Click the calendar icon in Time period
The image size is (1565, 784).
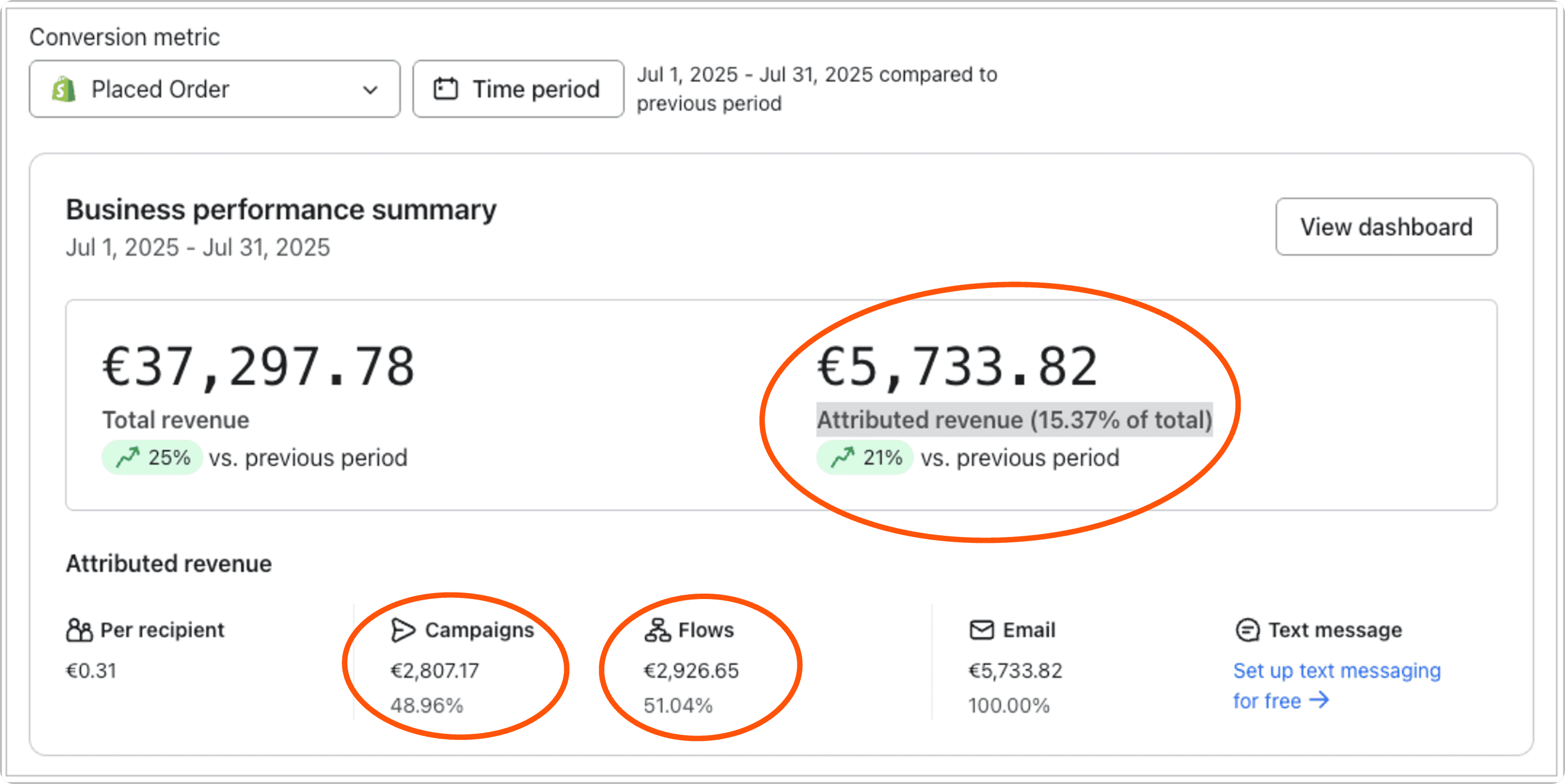(x=445, y=89)
